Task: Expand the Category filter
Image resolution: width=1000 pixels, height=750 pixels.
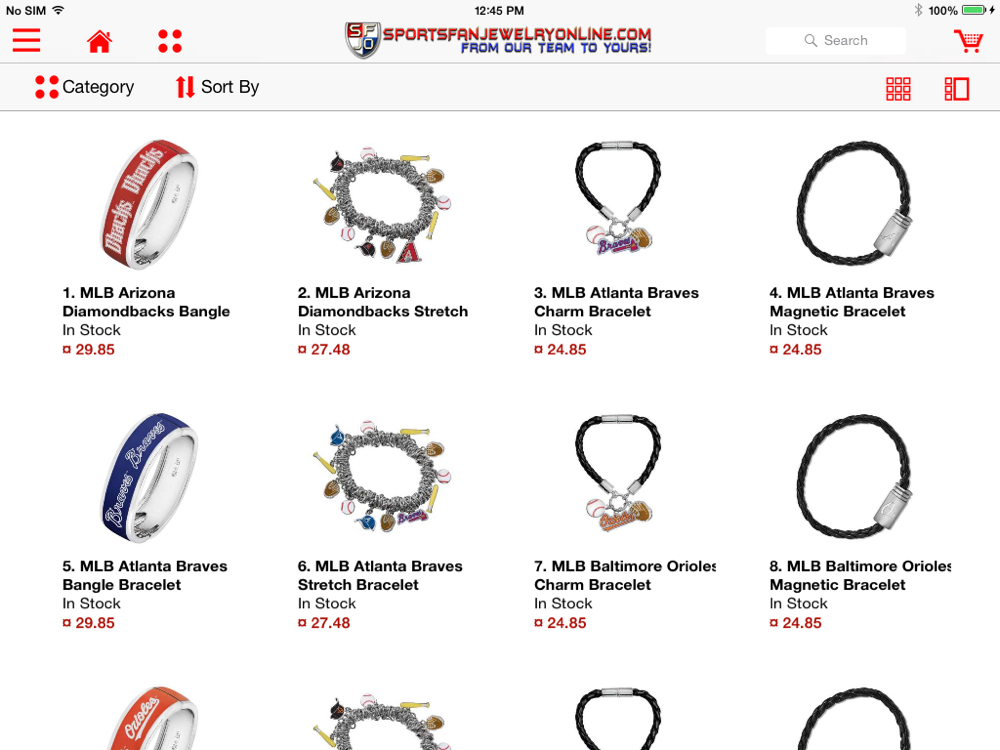Action: click(84, 87)
